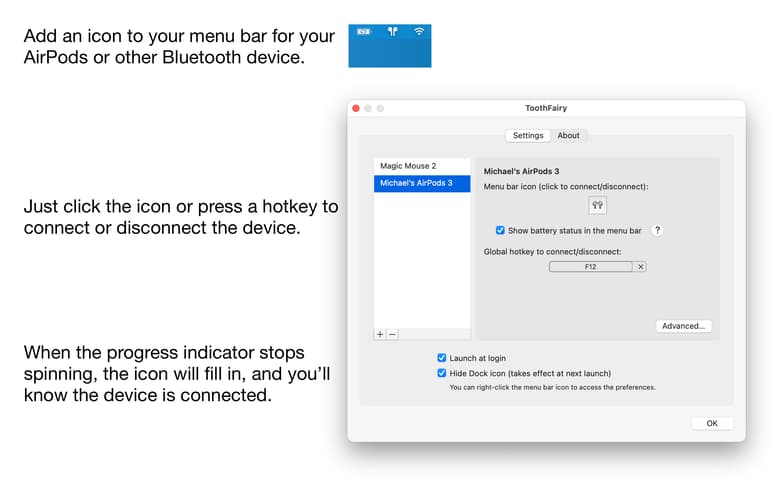Clear the F12 hotkey with the X button
The image size is (780, 487).
[x=641, y=267]
